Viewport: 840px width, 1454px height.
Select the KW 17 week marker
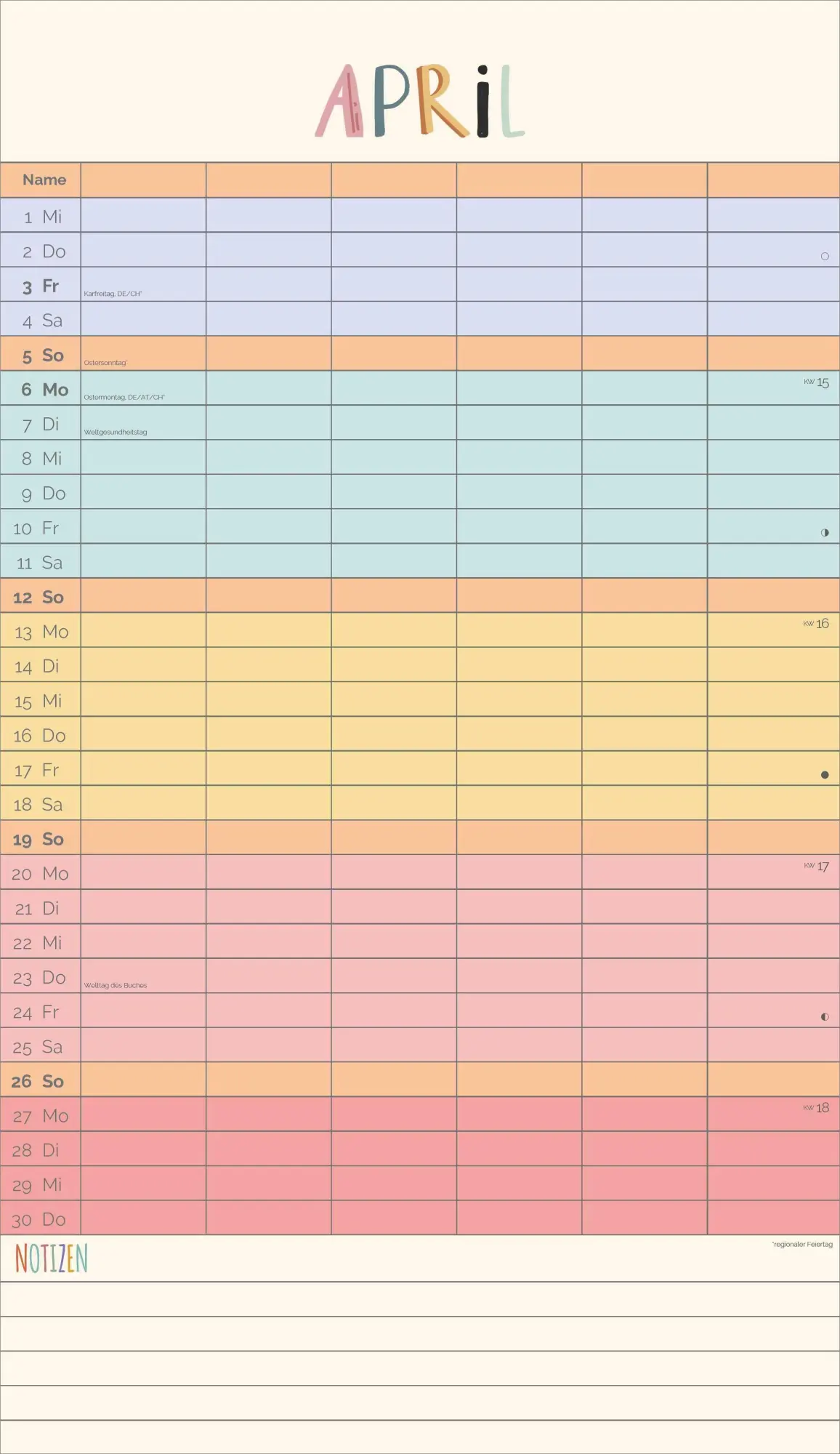tap(817, 866)
